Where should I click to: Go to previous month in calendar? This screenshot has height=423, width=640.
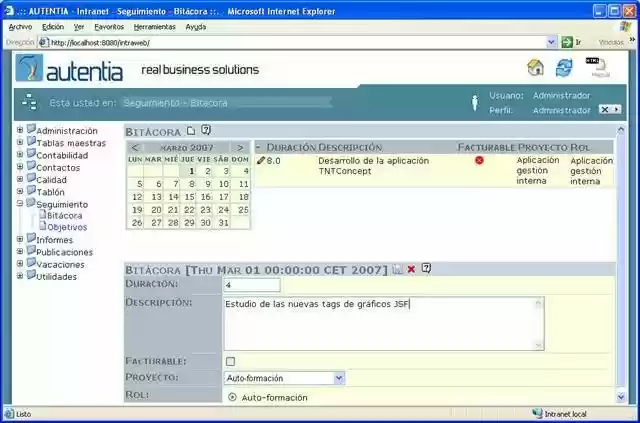(135, 147)
